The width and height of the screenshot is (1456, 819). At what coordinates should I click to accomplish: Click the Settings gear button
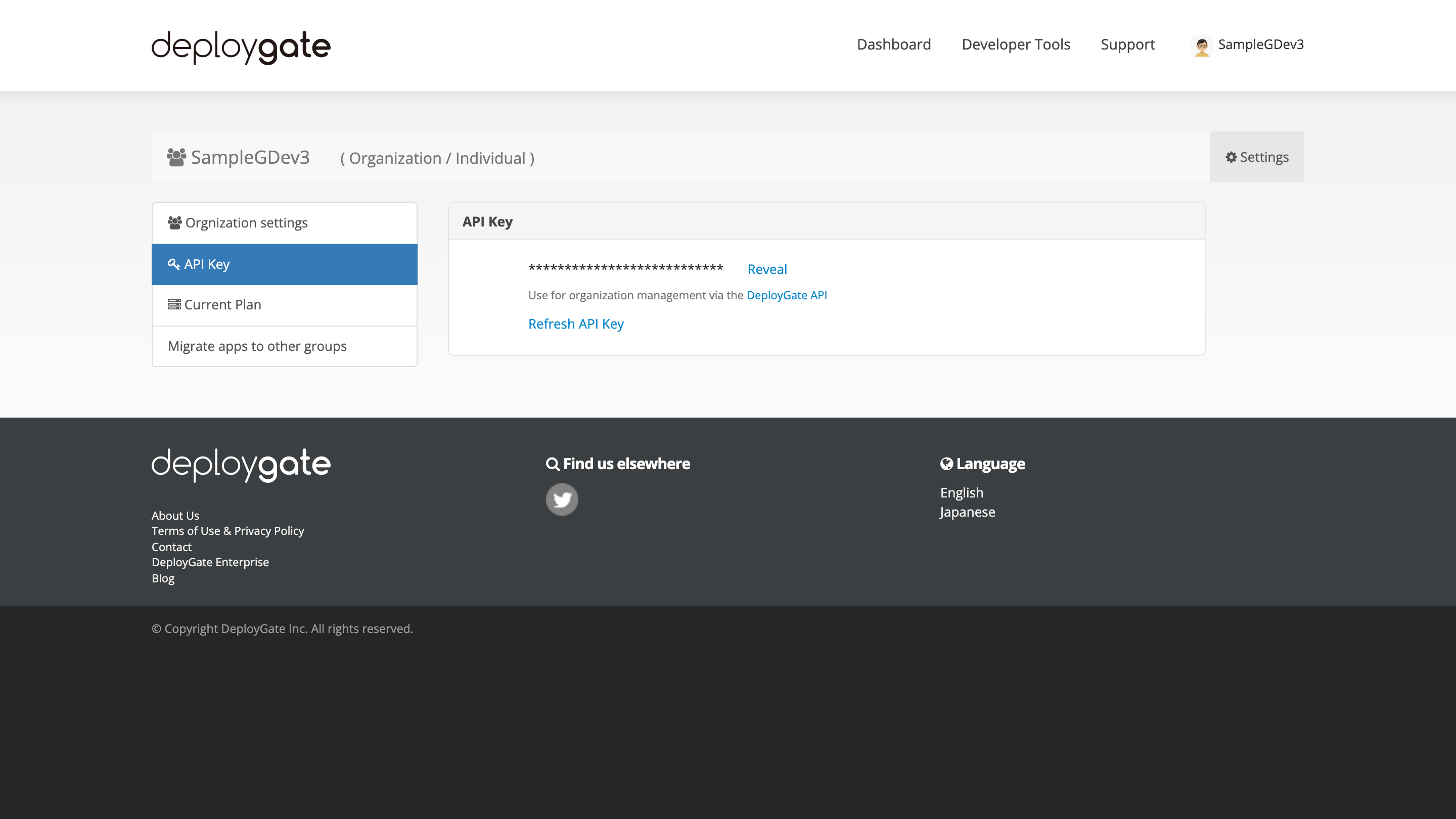point(1256,157)
